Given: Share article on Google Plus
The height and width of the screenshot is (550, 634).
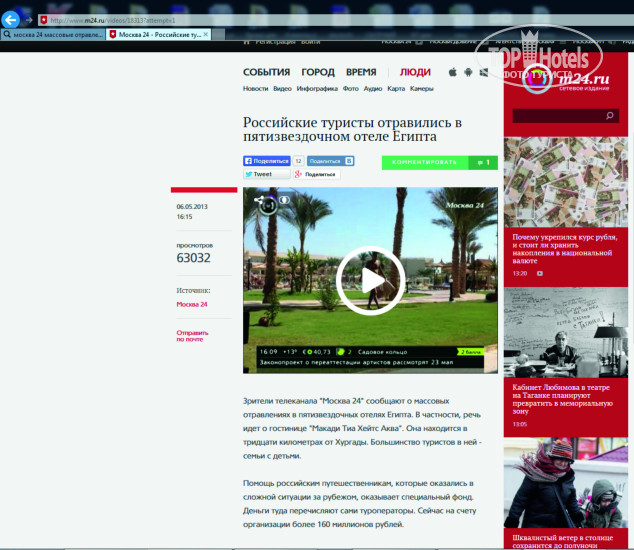Looking at the screenshot, I should point(316,174).
